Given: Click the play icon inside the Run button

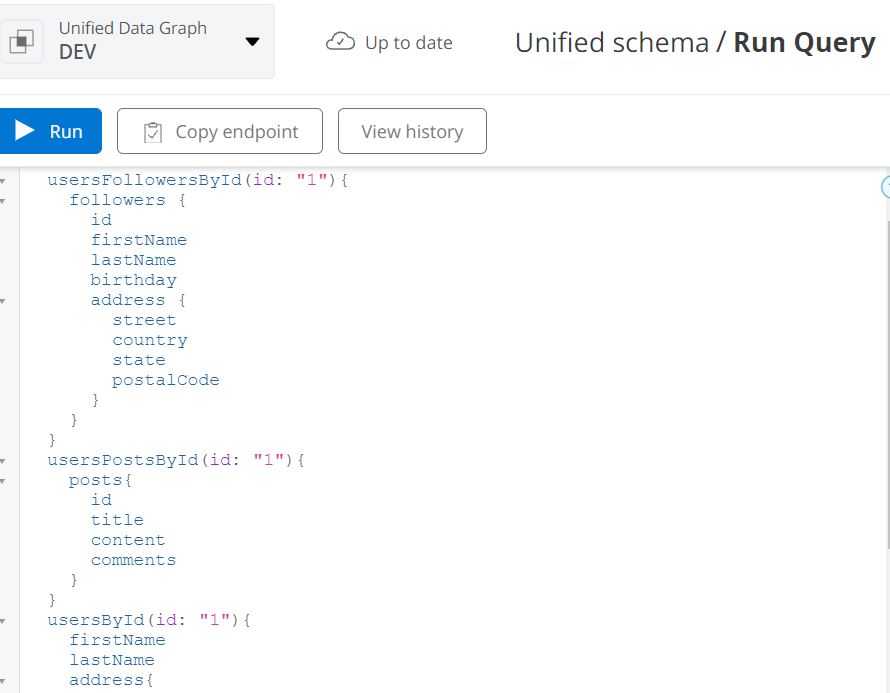Looking at the screenshot, I should pos(24,130).
